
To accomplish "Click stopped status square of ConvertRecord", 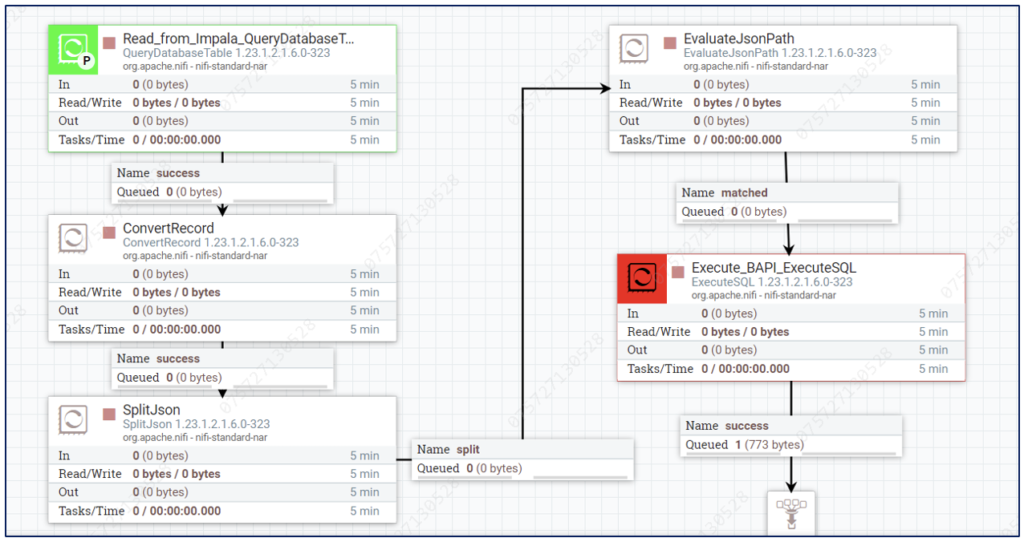I will (x=109, y=232).
